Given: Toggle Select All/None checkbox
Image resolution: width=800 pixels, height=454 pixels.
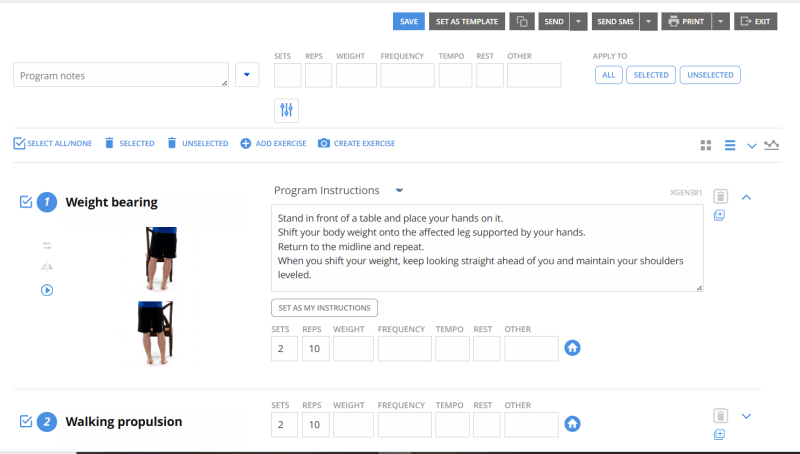Looking at the screenshot, I should pos(19,143).
